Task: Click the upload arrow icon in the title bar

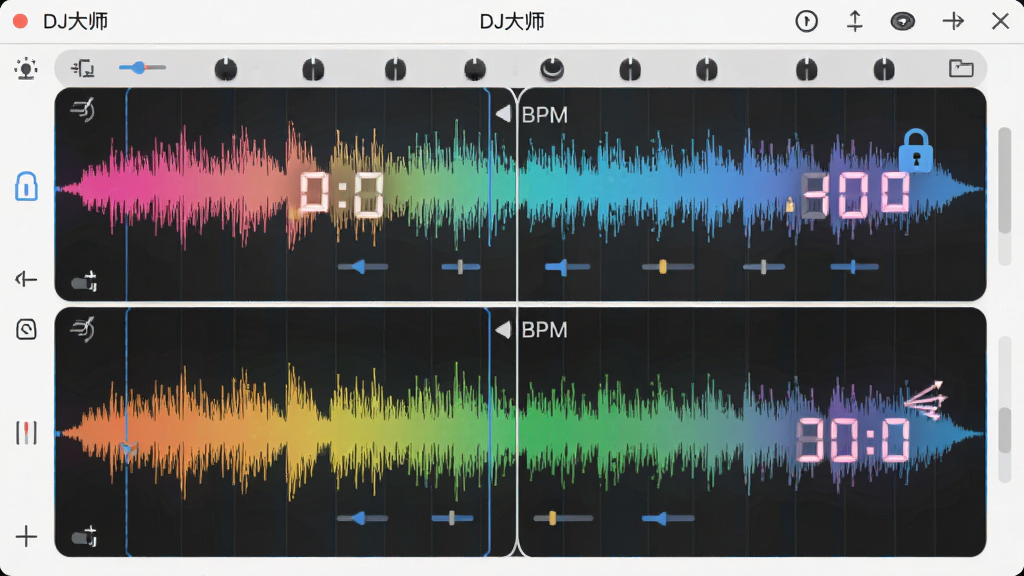Action: click(x=855, y=22)
